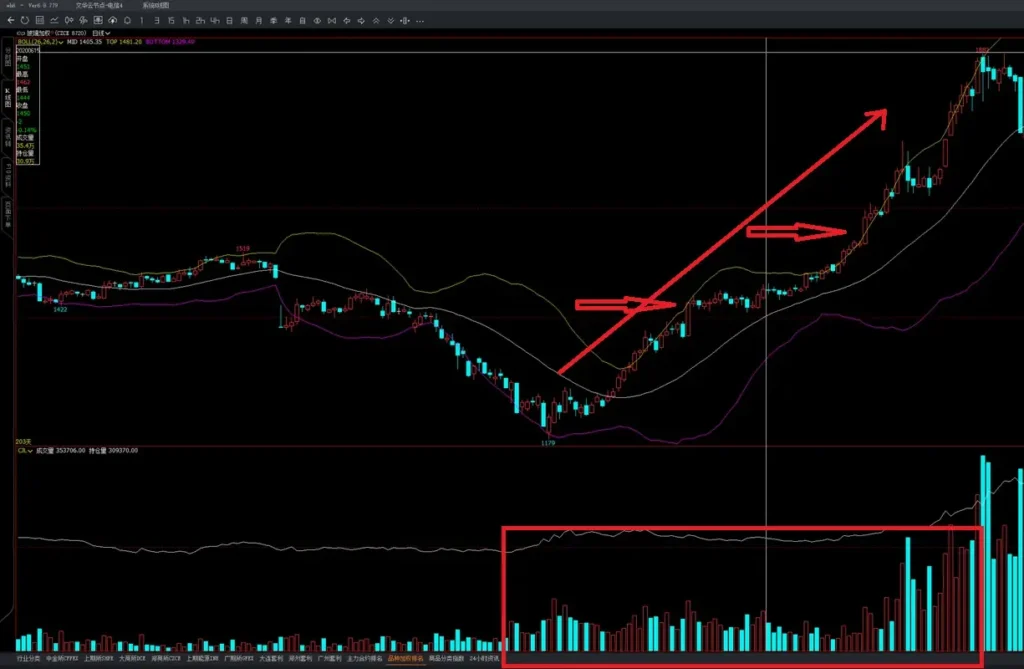Screen dimensions: 1024x669
Task: Click the TOP 1481.20 value text
Action: (124, 42)
